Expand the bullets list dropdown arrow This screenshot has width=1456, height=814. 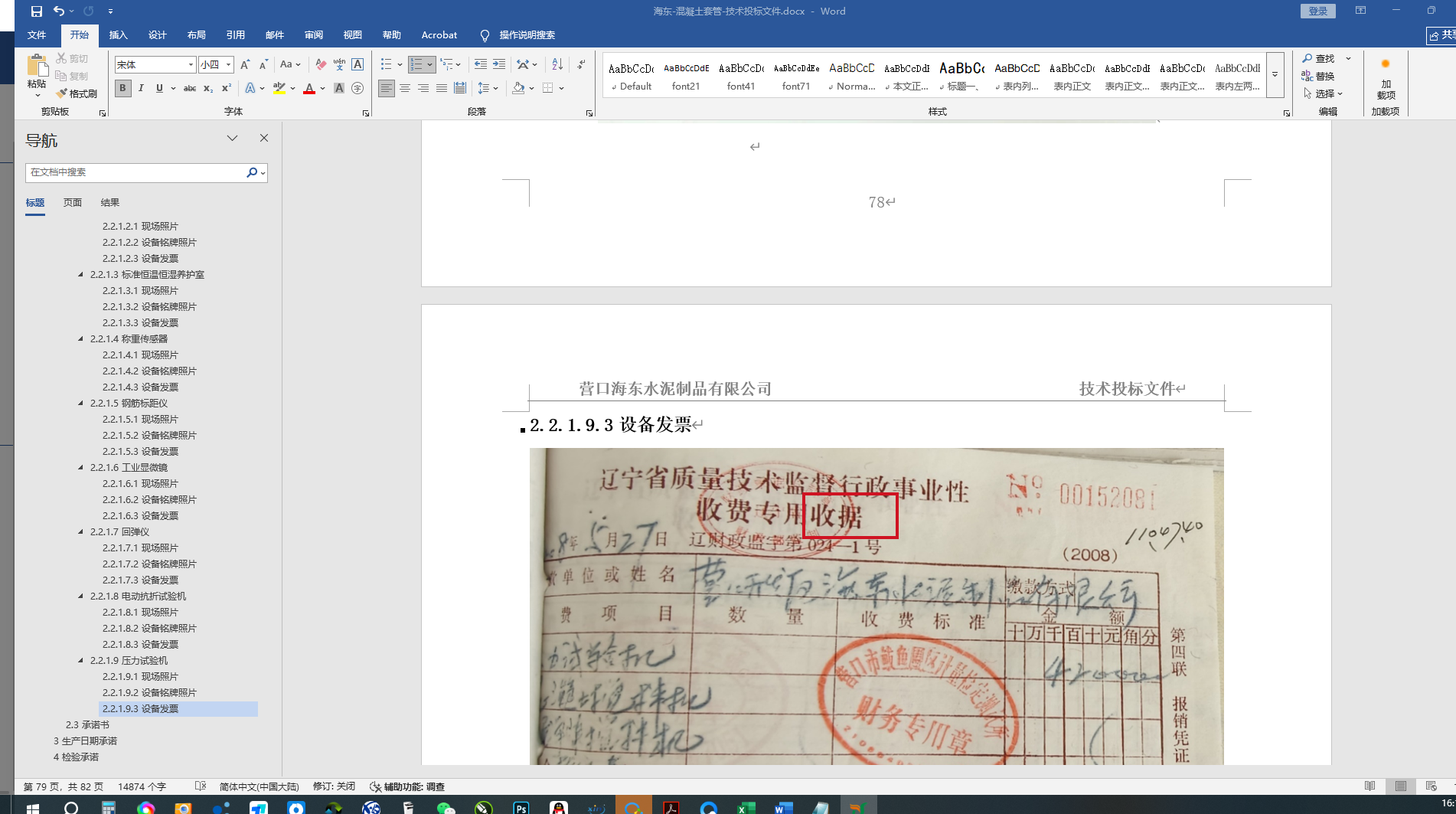point(400,65)
